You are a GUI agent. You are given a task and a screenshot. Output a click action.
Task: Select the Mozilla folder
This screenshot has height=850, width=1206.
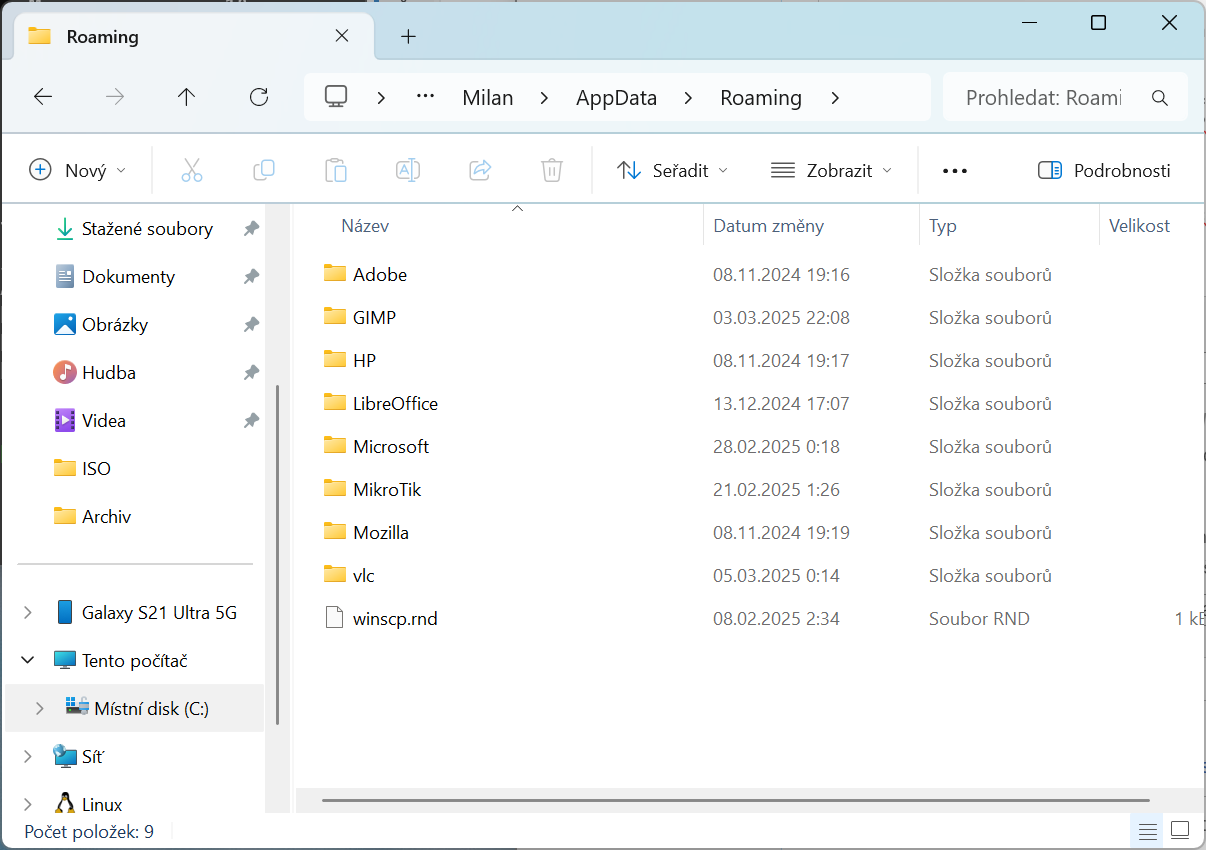tap(381, 532)
